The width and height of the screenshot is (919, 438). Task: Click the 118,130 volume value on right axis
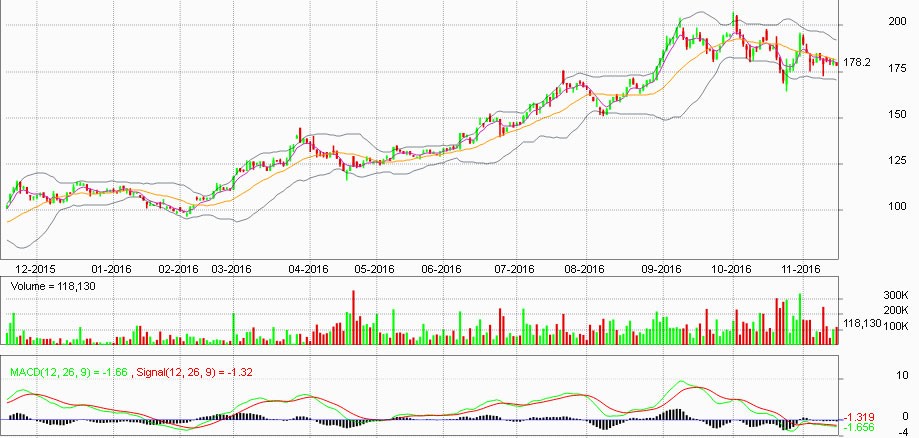[x=862, y=323]
